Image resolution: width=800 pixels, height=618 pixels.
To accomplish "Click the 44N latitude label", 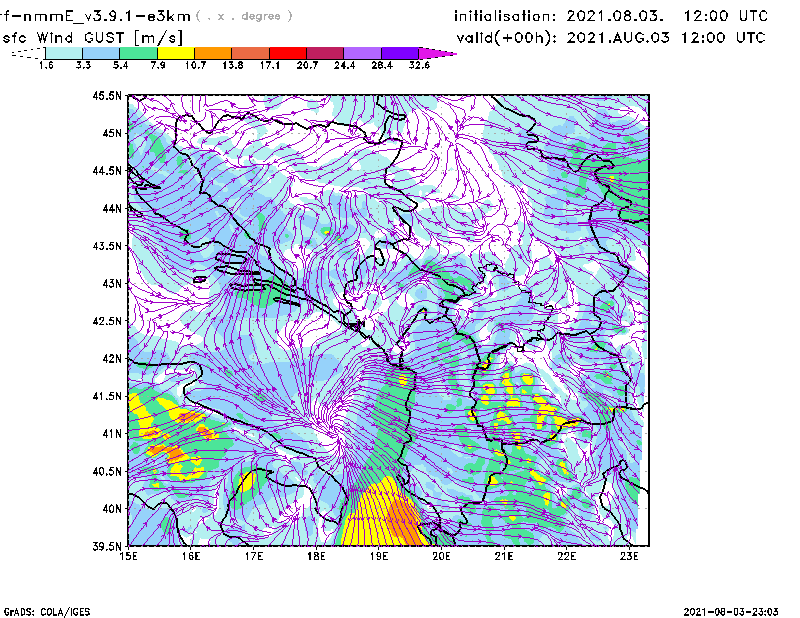I will coord(112,208).
